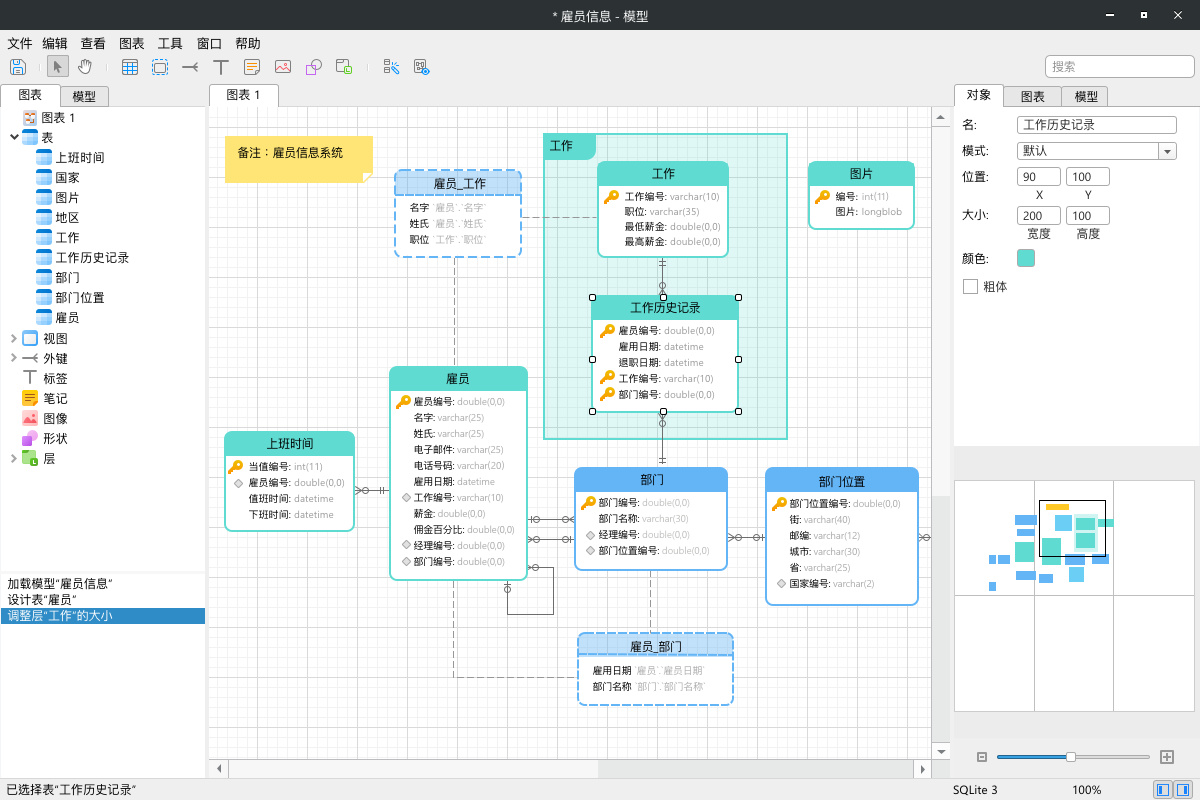Click the 搜索 search field
This screenshot has width=1200, height=800.
[1120, 66]
